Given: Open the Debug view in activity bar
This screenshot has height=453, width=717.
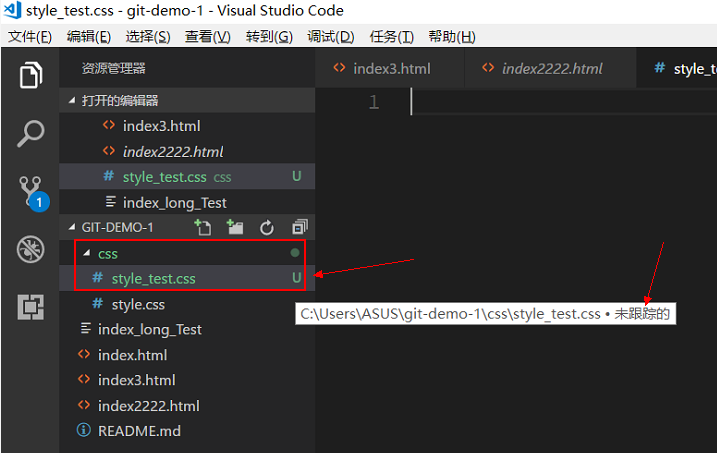Looking at the screenshot, I should pyautogui.click(x=31, y=249).
